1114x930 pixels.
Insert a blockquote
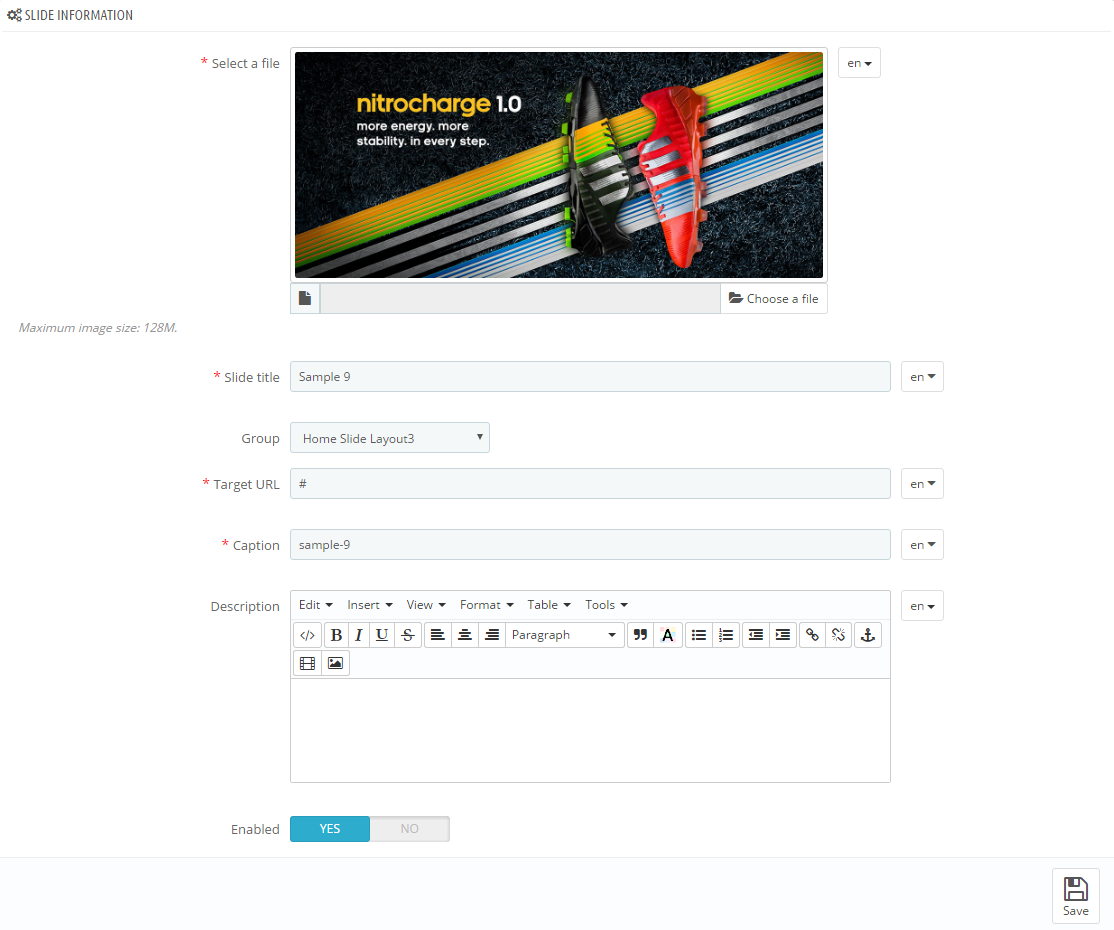tap(641, 635)
